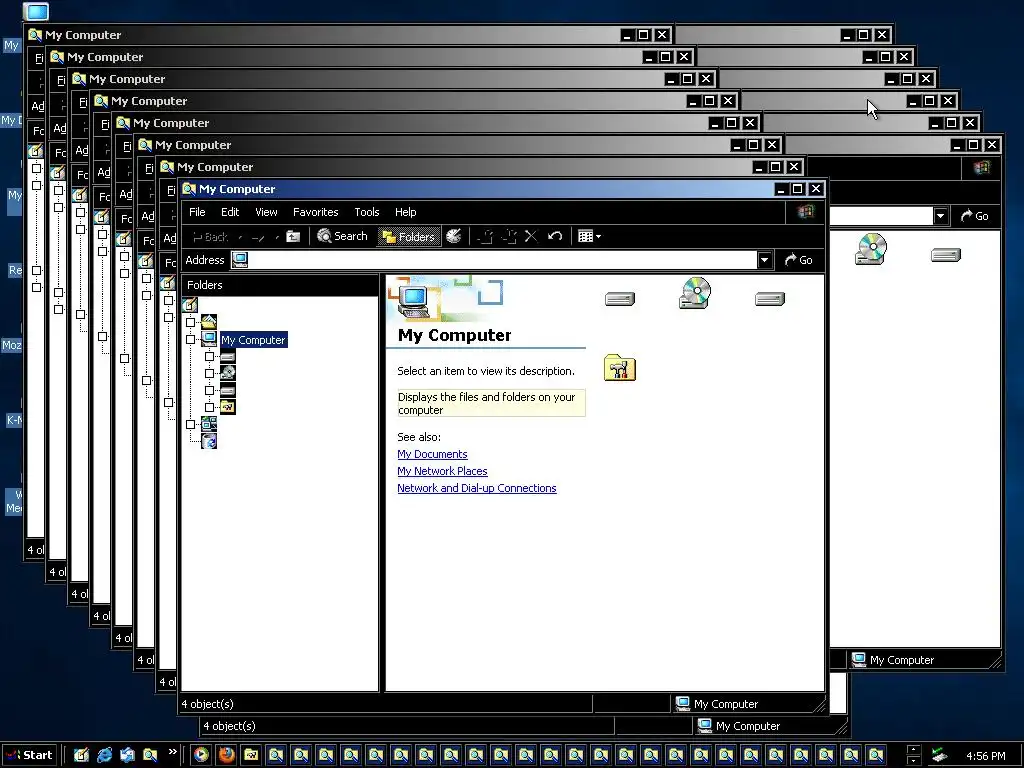Viewport: 1024px width, 768px height.
Task: Click the Move To toolbar icon
Action: pos(485,236)
